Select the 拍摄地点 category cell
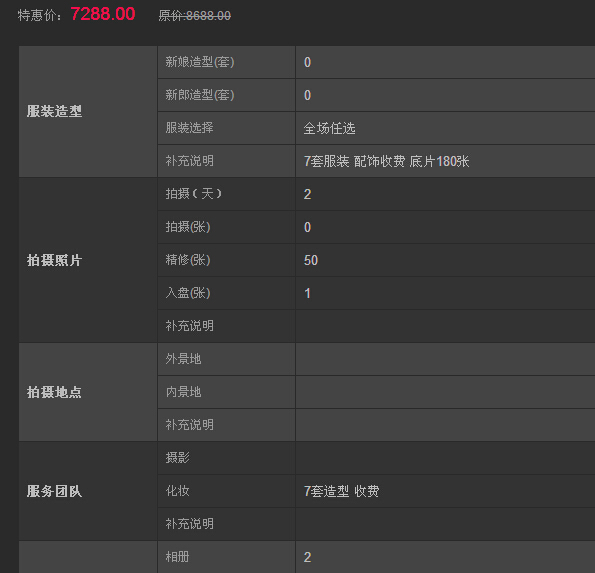Image resolution: width=595 pixels, height=573 pixels. (x=88, y=392)
